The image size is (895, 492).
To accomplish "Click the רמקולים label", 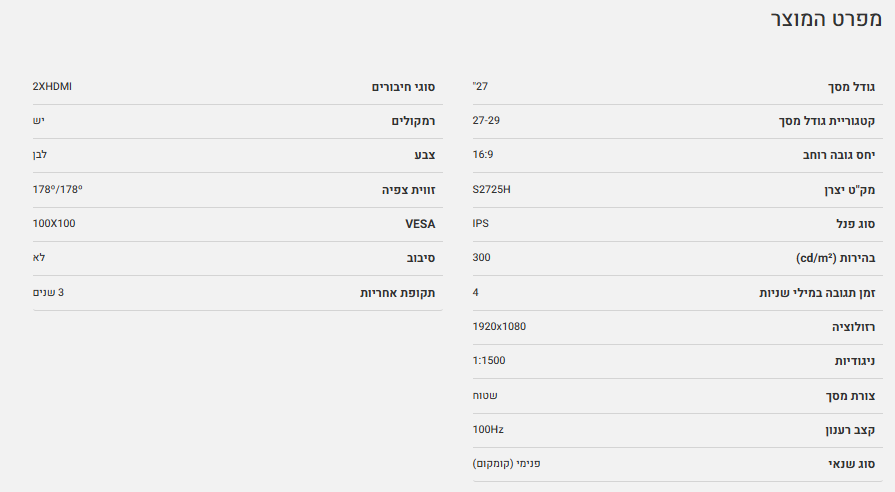I will pyautogui.click(x=413, y=121).
